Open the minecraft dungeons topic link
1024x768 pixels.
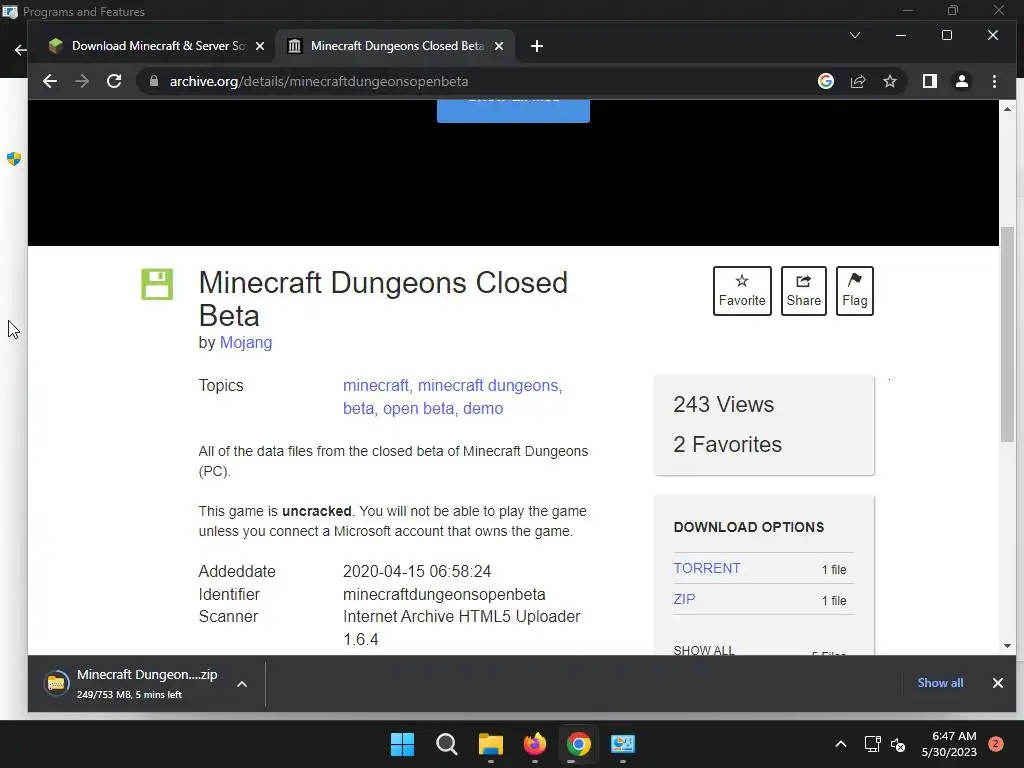pyautogui.click(x=488, y=385)
